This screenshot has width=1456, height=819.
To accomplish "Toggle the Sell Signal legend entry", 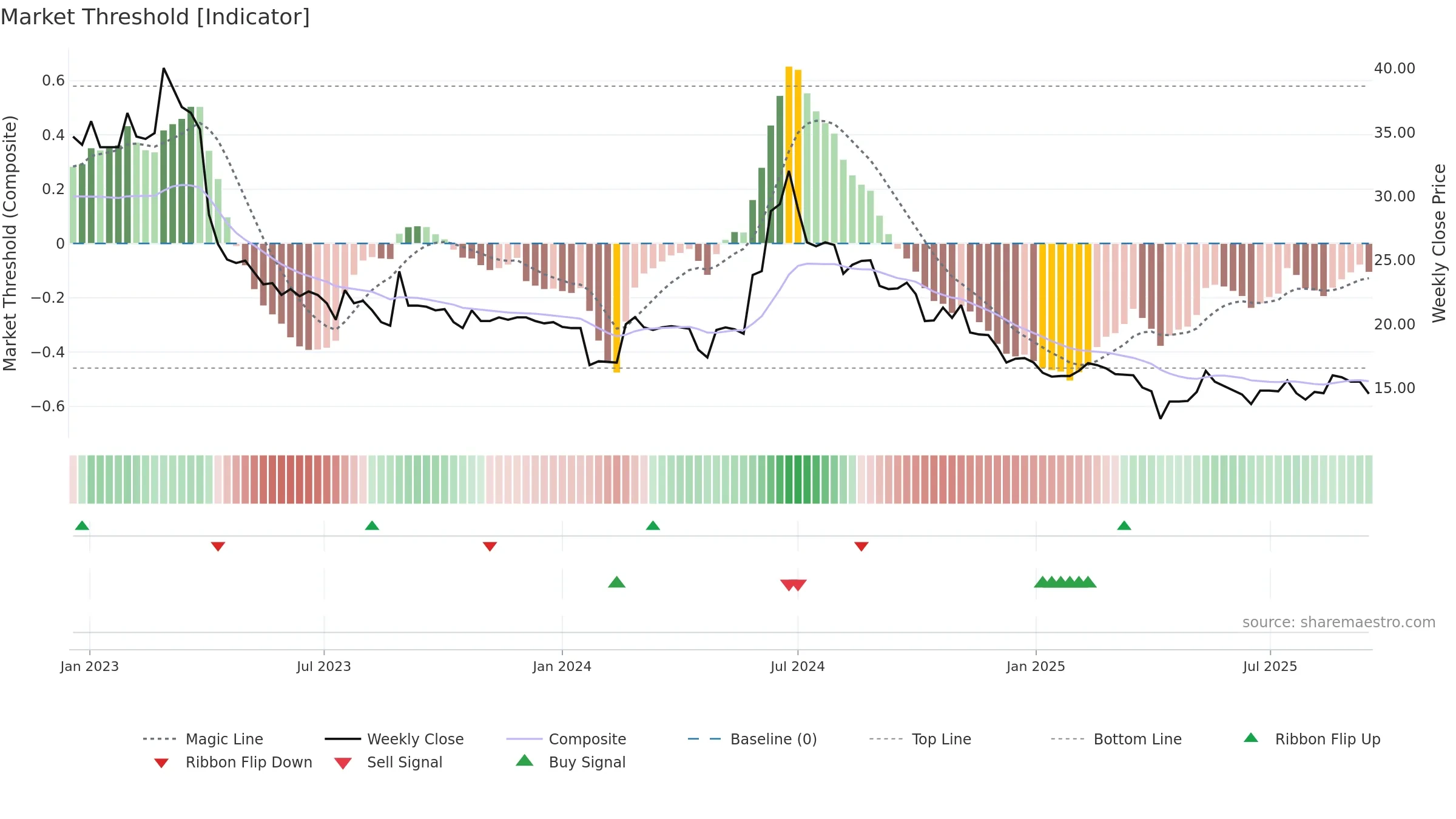I will (x=388, y=762).
